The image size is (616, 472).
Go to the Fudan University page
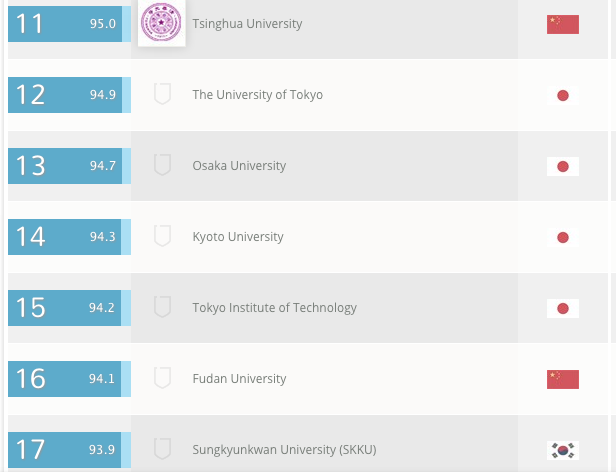239,379
